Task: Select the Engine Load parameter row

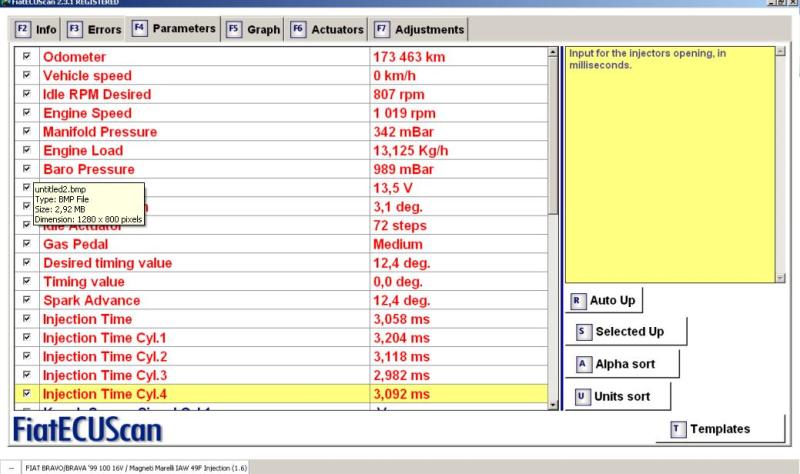Action: (x=200, y=151)
